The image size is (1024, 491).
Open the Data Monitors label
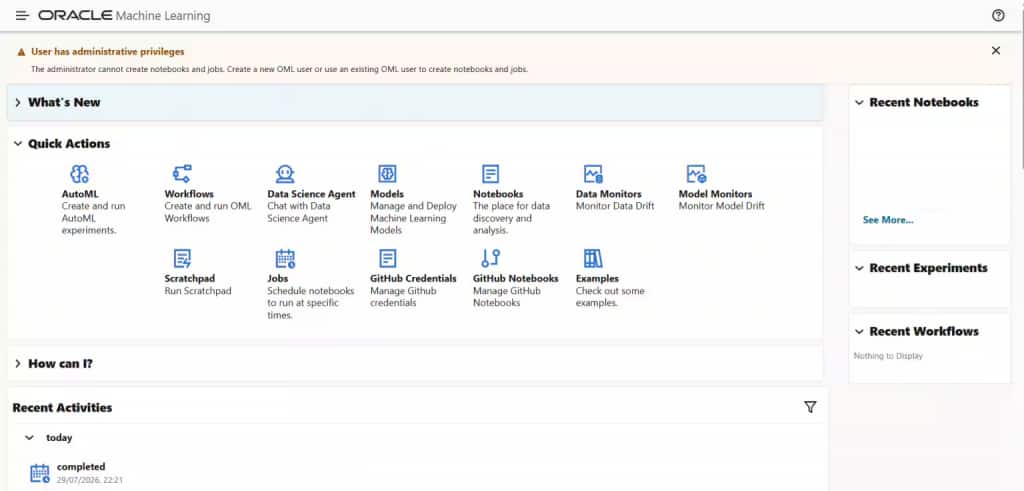[x=609, y=194]
